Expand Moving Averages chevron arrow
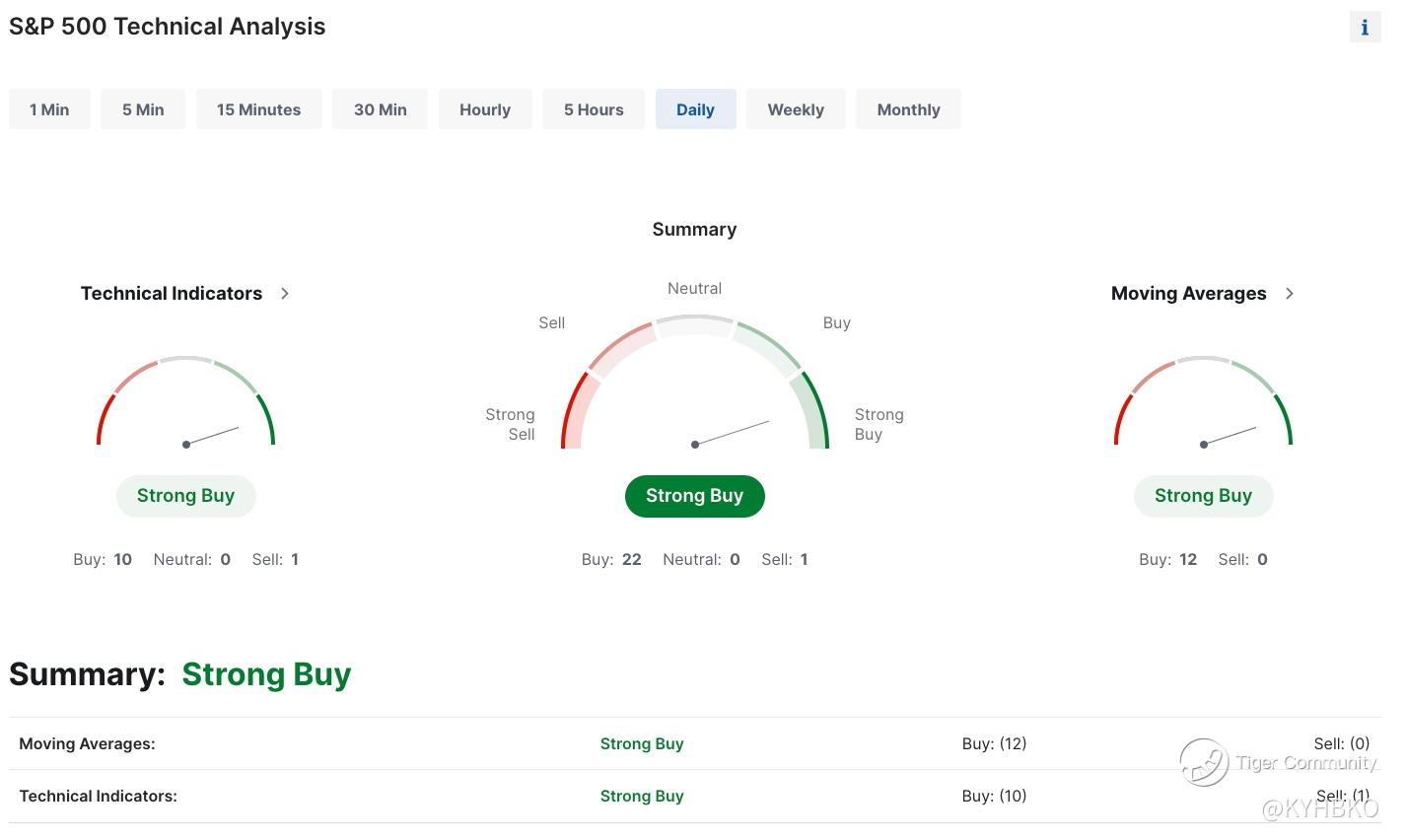 pos(1290,294)
